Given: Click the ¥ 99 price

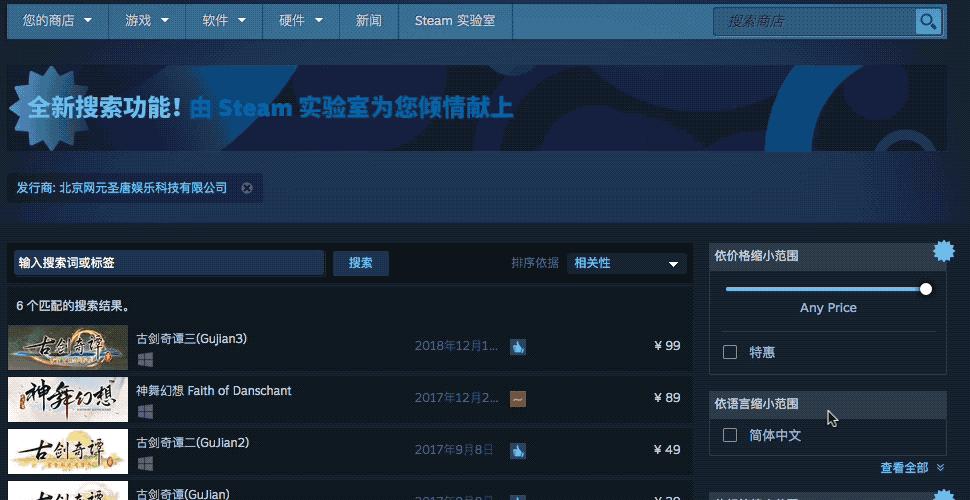Looking at the screenshot, I should click(667, 345).
